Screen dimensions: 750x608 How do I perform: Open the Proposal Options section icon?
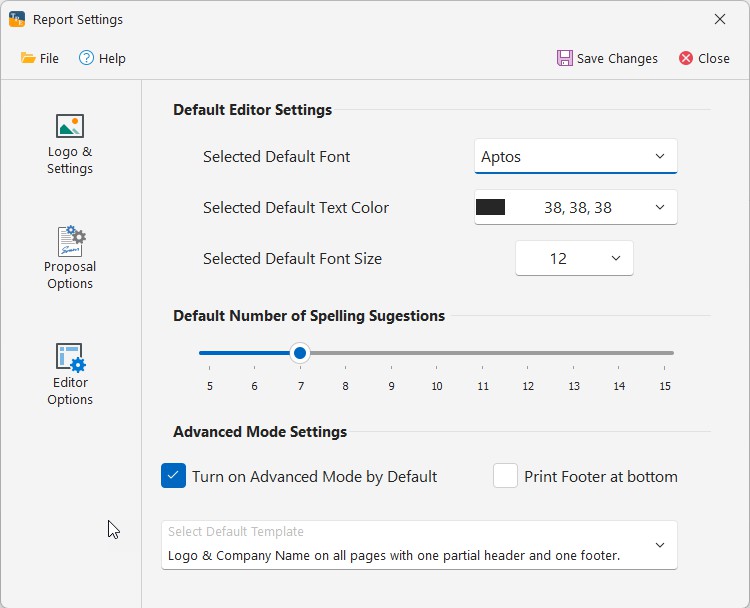71,241
